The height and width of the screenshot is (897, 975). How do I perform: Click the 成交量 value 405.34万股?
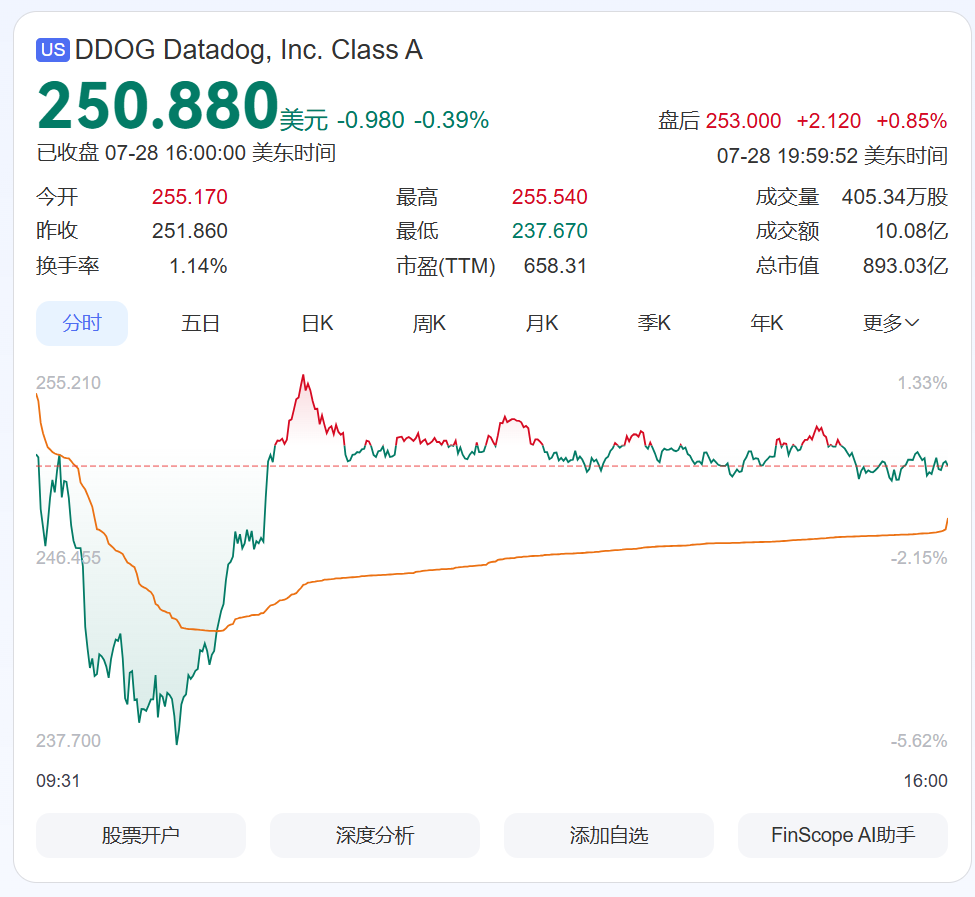[x=895, y=197]
